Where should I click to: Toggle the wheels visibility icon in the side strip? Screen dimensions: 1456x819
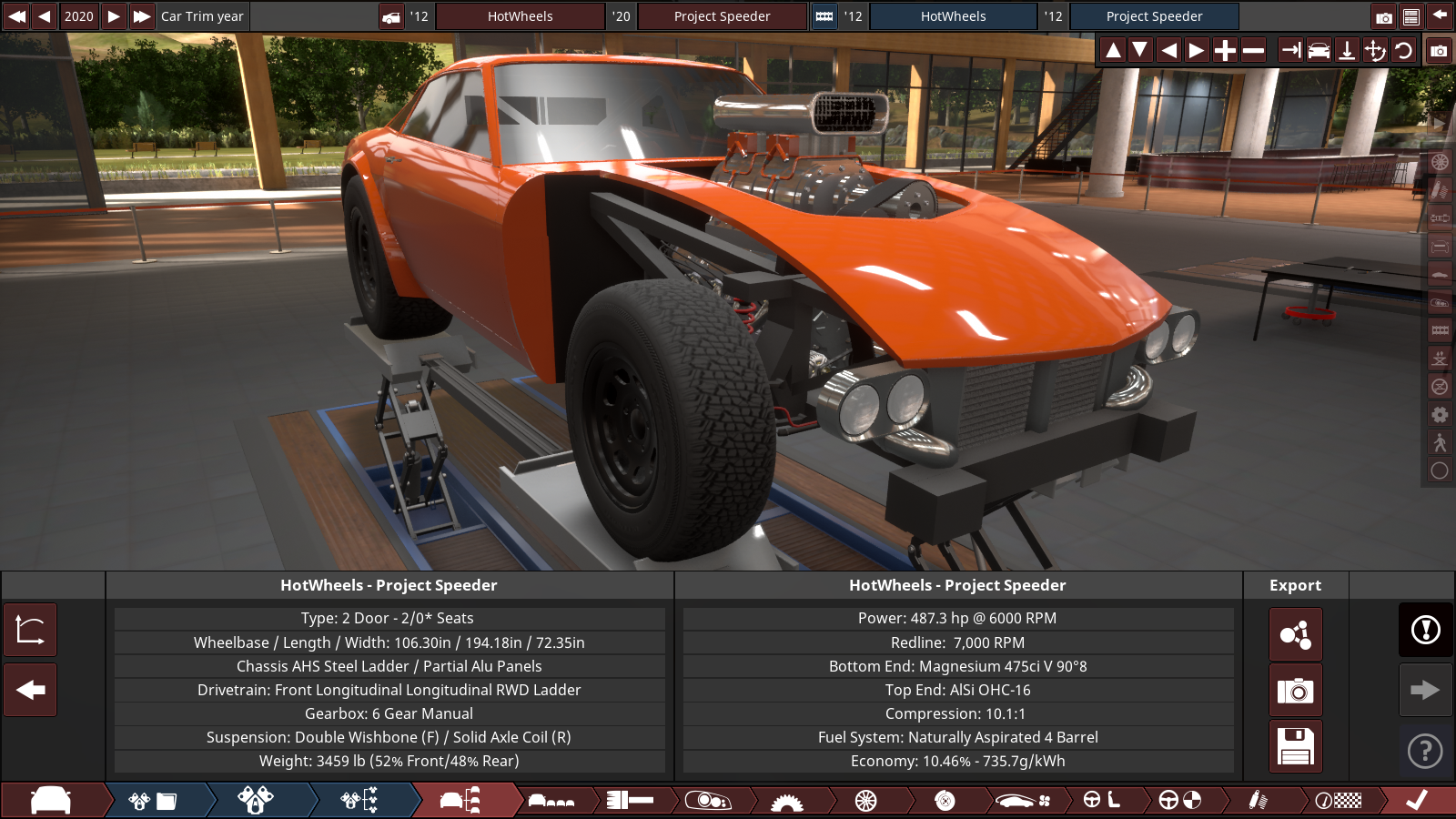tap(1440, 162)
